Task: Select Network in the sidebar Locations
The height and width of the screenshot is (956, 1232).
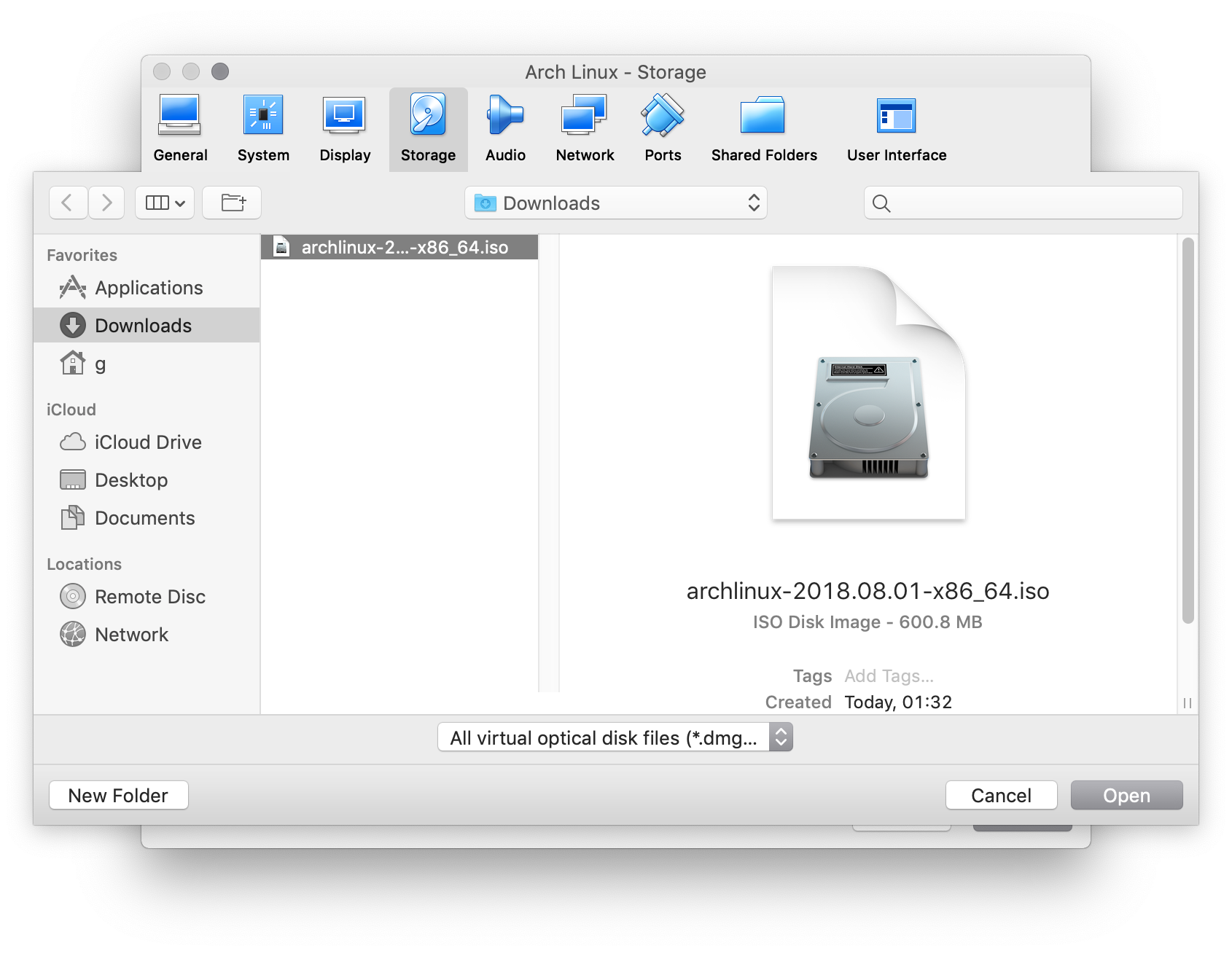Action: tap(147, 635)
